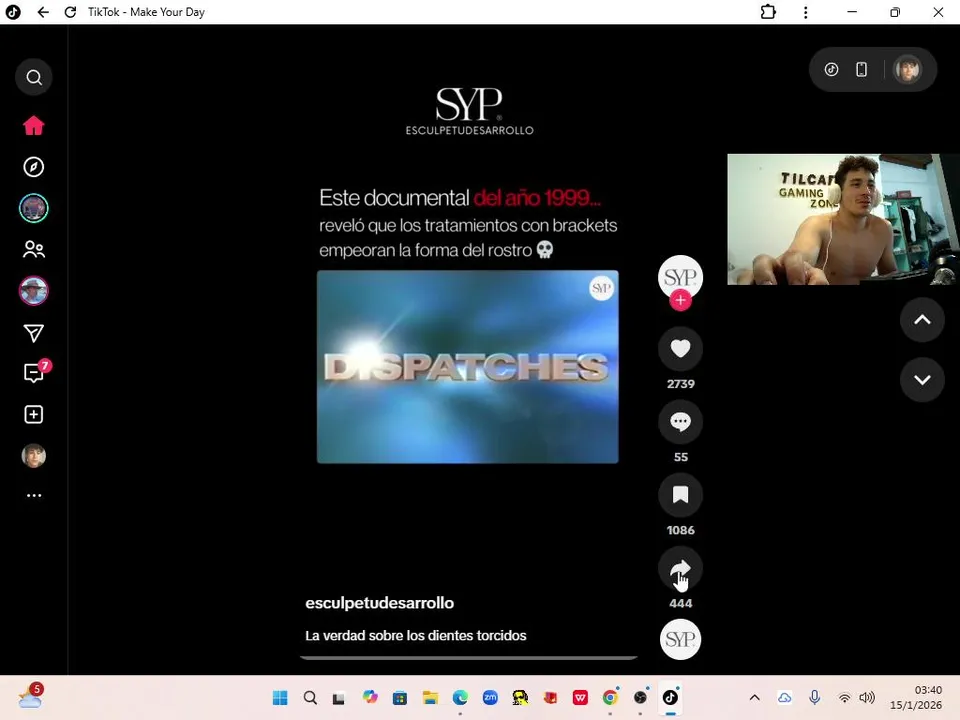
Task: Go to next video down chevron
Action: pos(922,380)
